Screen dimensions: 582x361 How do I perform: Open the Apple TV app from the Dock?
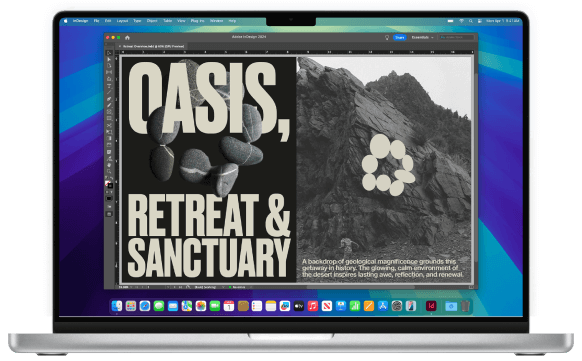(x=299, y=306)
